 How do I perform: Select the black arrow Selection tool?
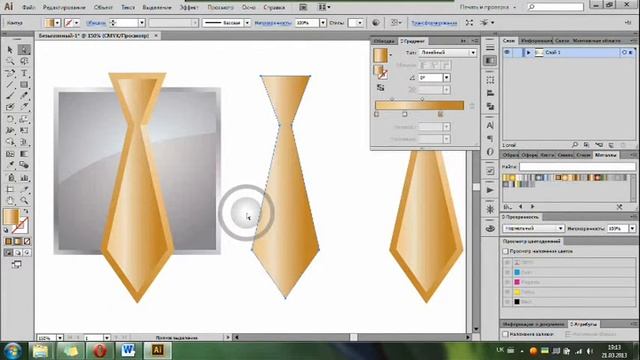coord(10,50)
